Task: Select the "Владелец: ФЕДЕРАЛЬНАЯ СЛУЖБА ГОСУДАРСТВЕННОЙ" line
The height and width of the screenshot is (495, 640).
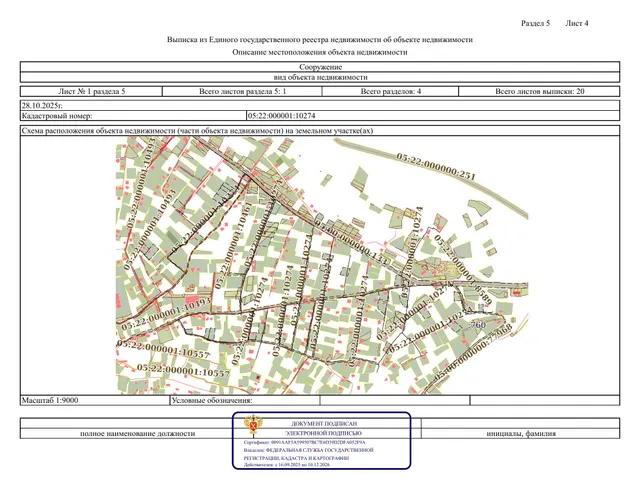Action: click(x=309, y=450)
